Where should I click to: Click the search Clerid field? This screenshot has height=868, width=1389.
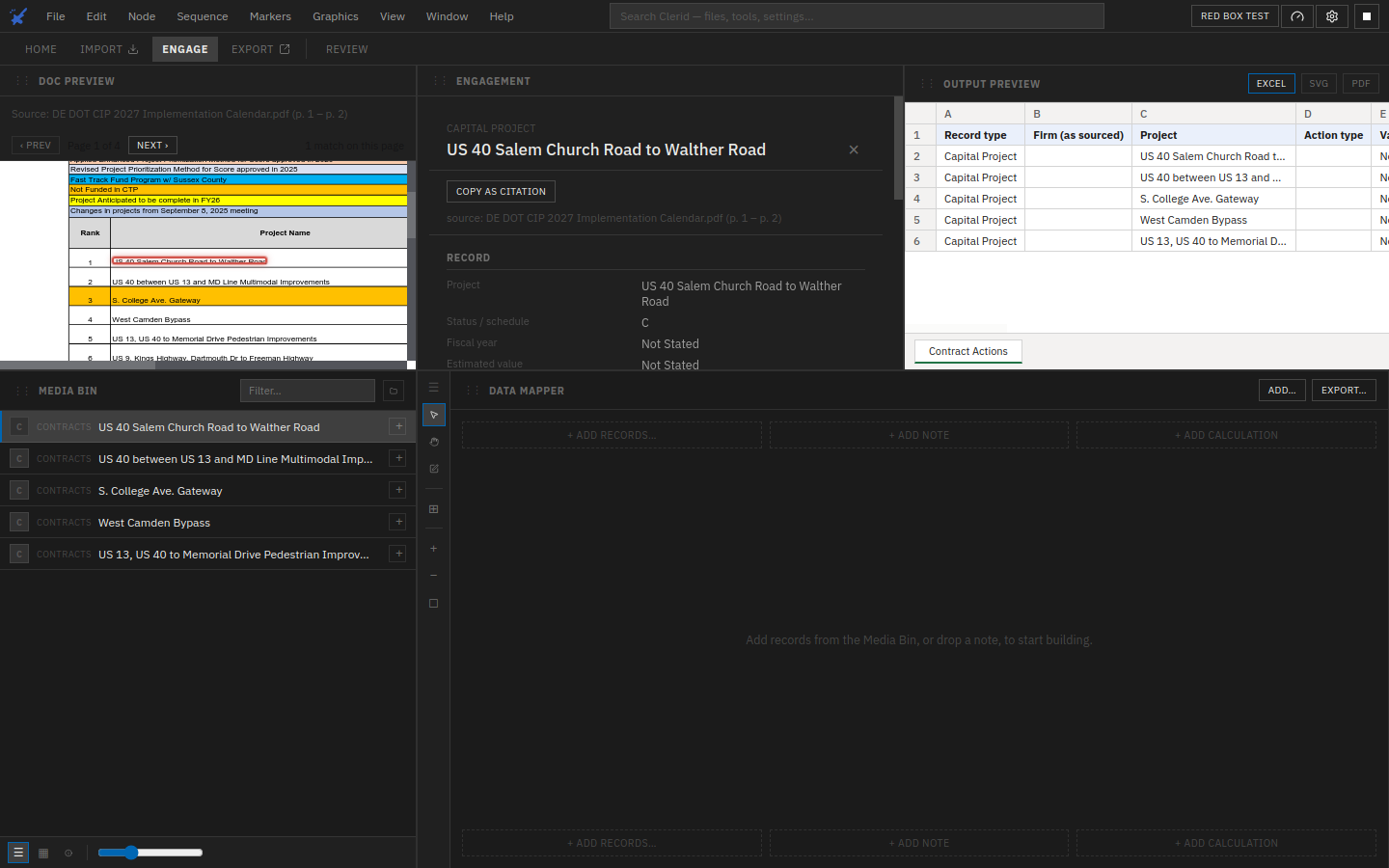point(857,16)
